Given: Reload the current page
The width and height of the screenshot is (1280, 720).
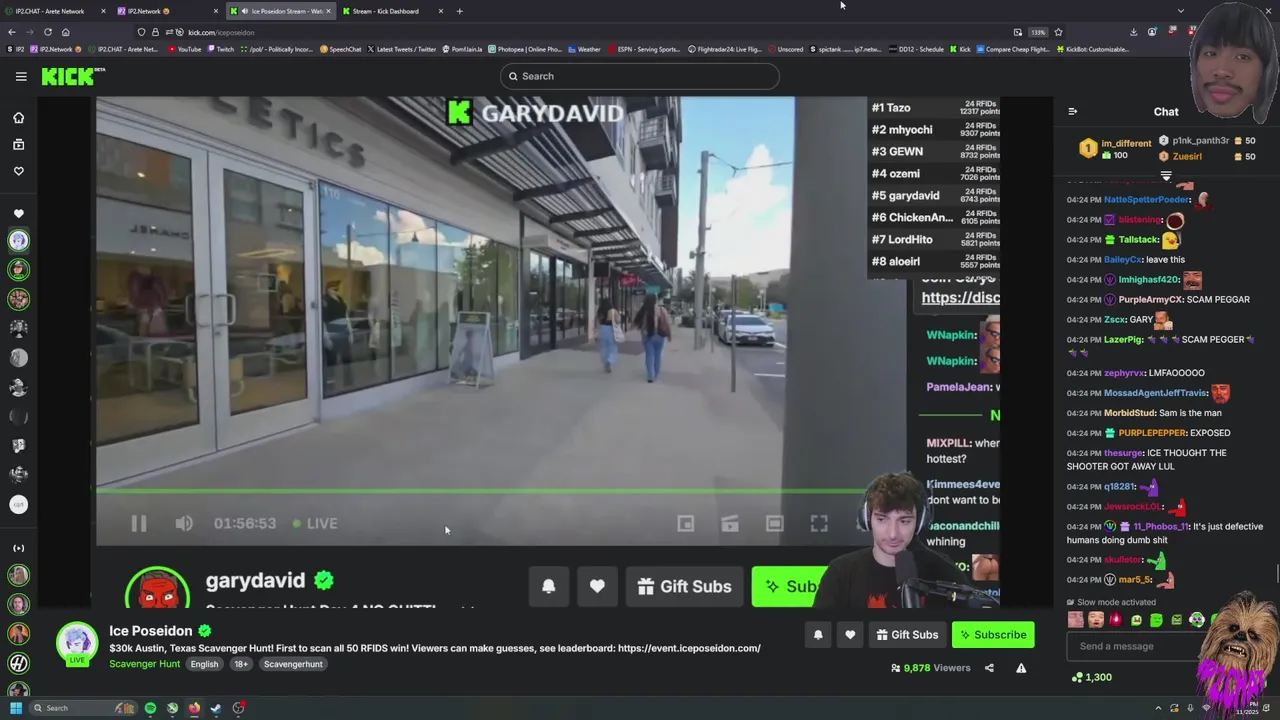Looking at the screenshot, I should coord(47,32).
